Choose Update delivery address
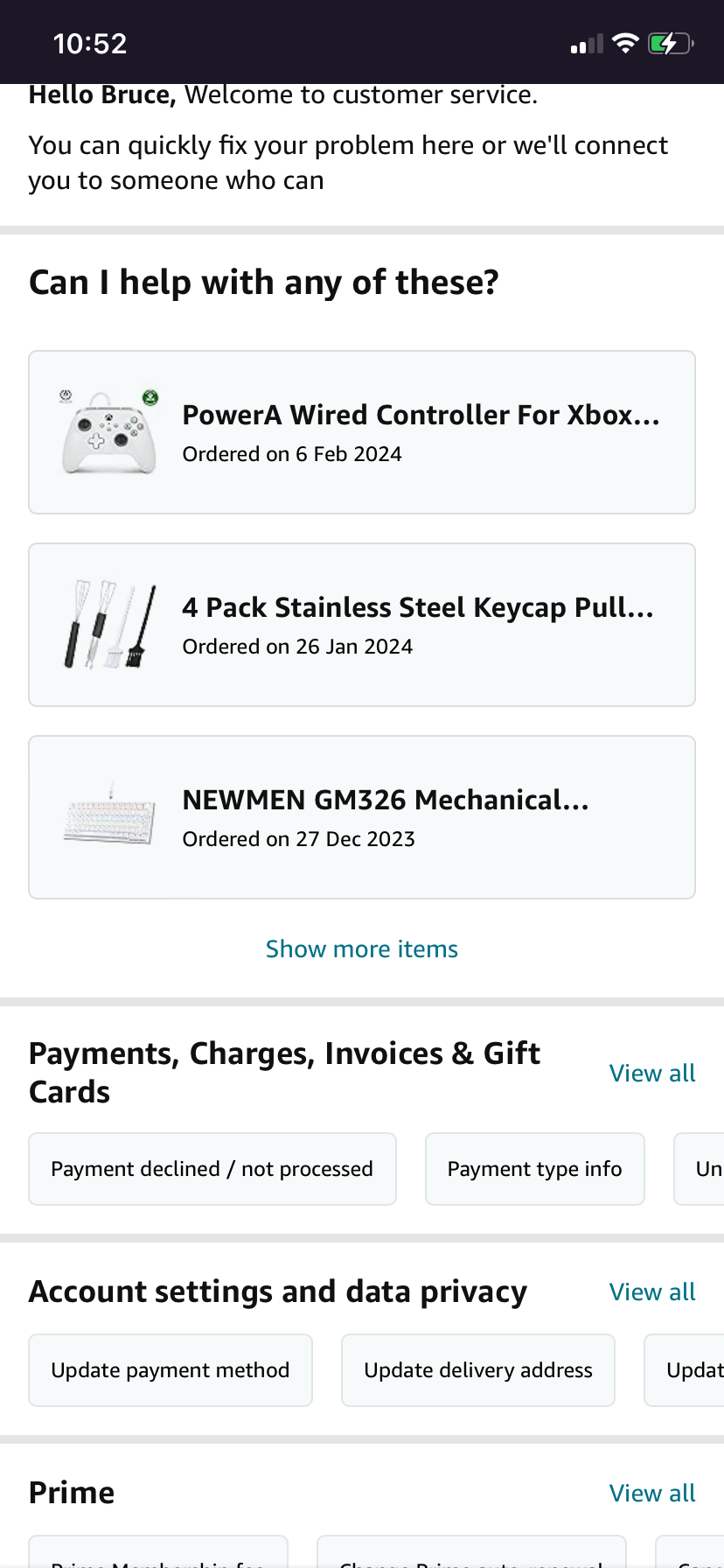The height and width of the screenshot is (1568, 724). click(x=478, y=1370)
